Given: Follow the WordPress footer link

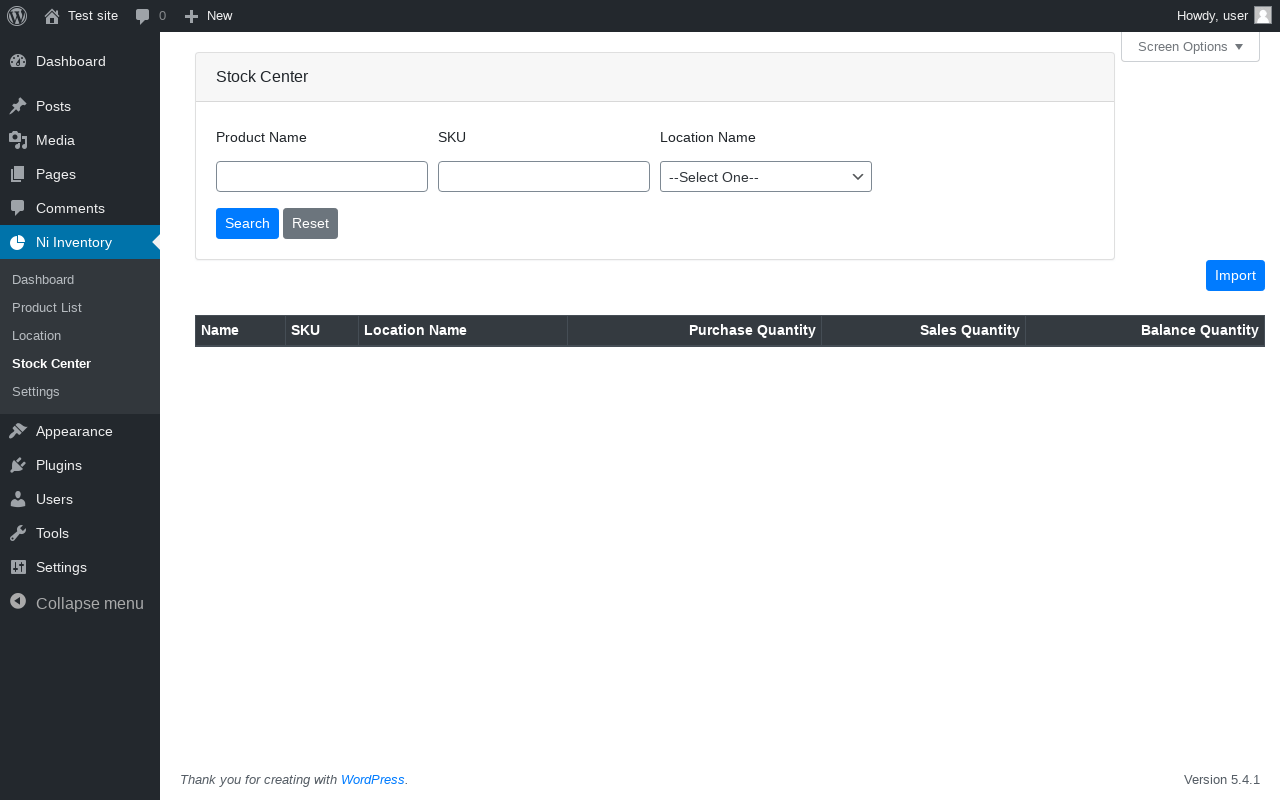Looking at the screenshot, I should coord(372,780).
